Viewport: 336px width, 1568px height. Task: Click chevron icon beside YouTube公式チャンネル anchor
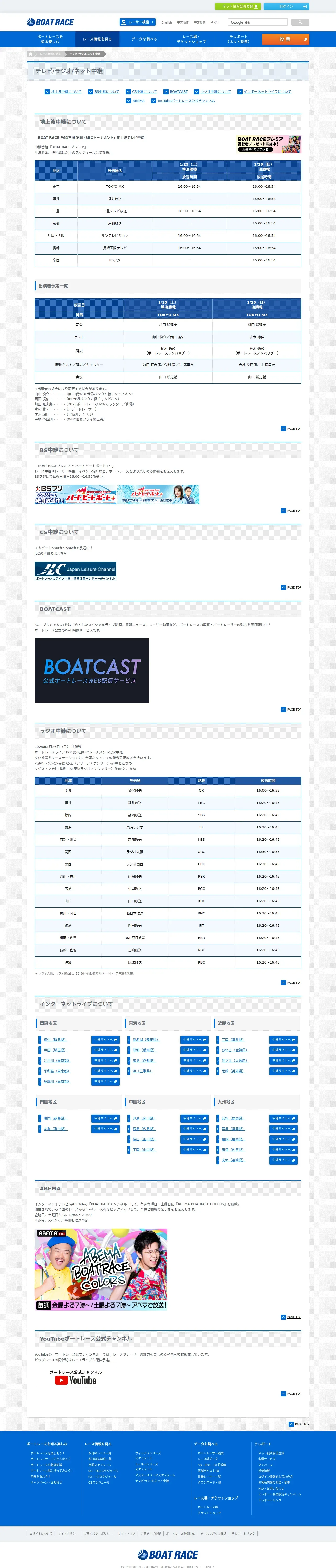click(153, 101)
